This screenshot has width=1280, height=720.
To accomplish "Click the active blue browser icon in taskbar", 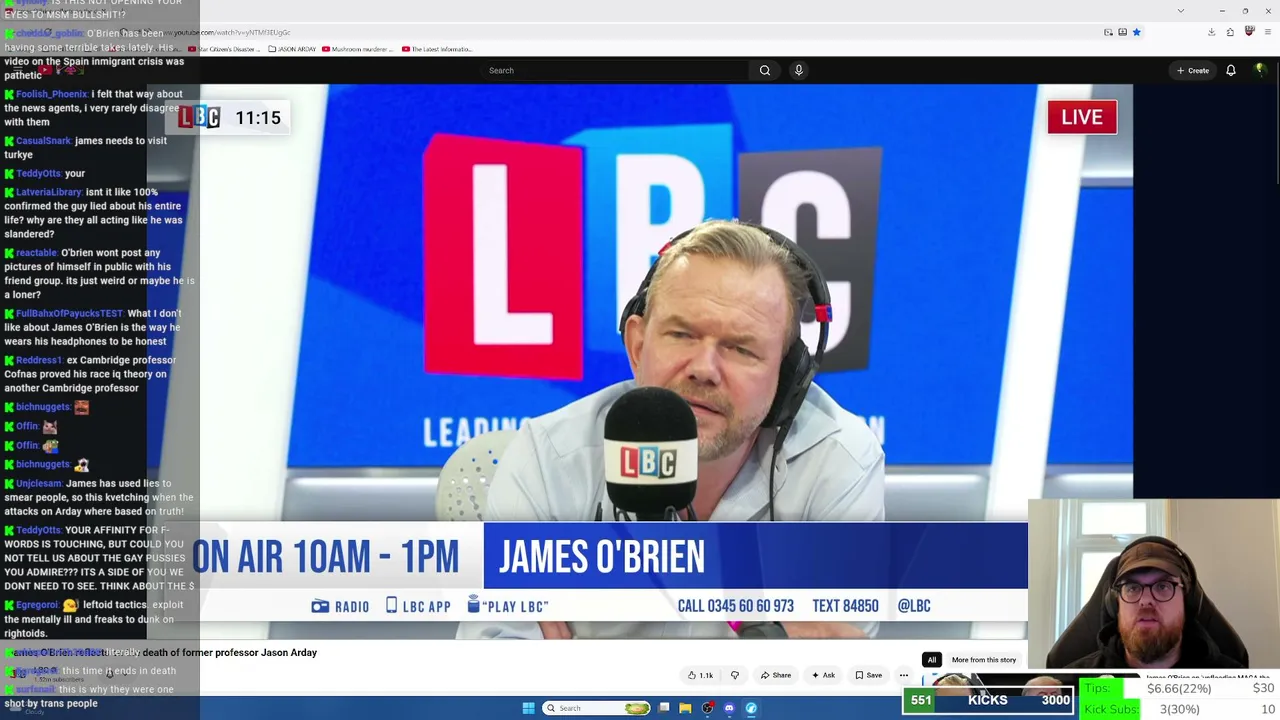I will [x=751, y=708].
